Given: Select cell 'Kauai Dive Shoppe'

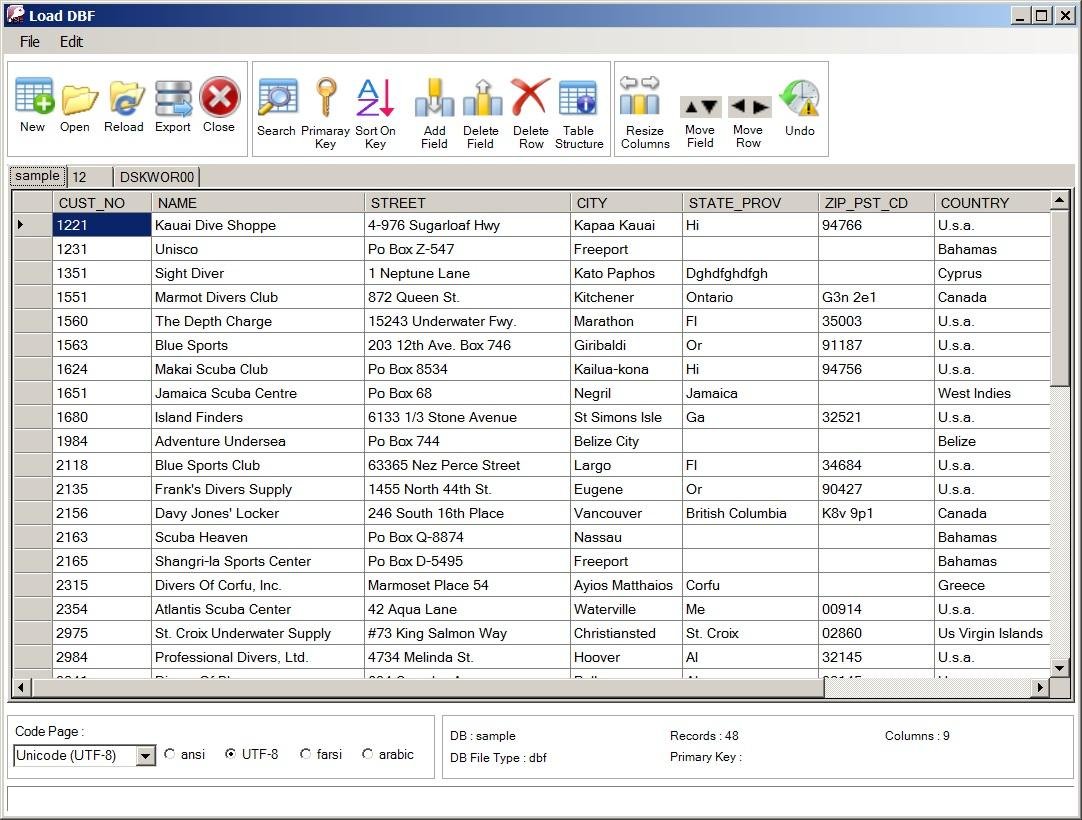Looking at the screenshot, I should 257,225.
